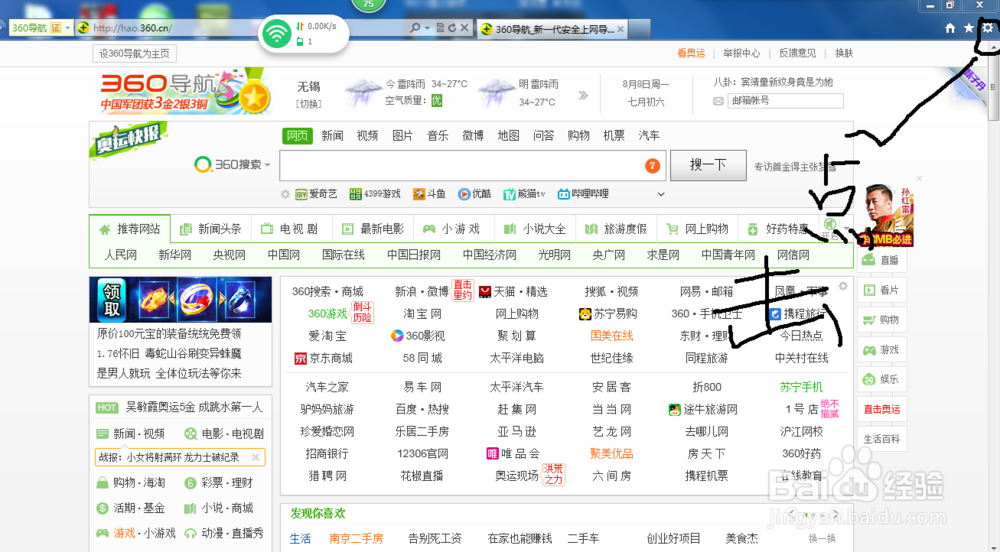Open the 4399游戏 quick link

(375, 194)
